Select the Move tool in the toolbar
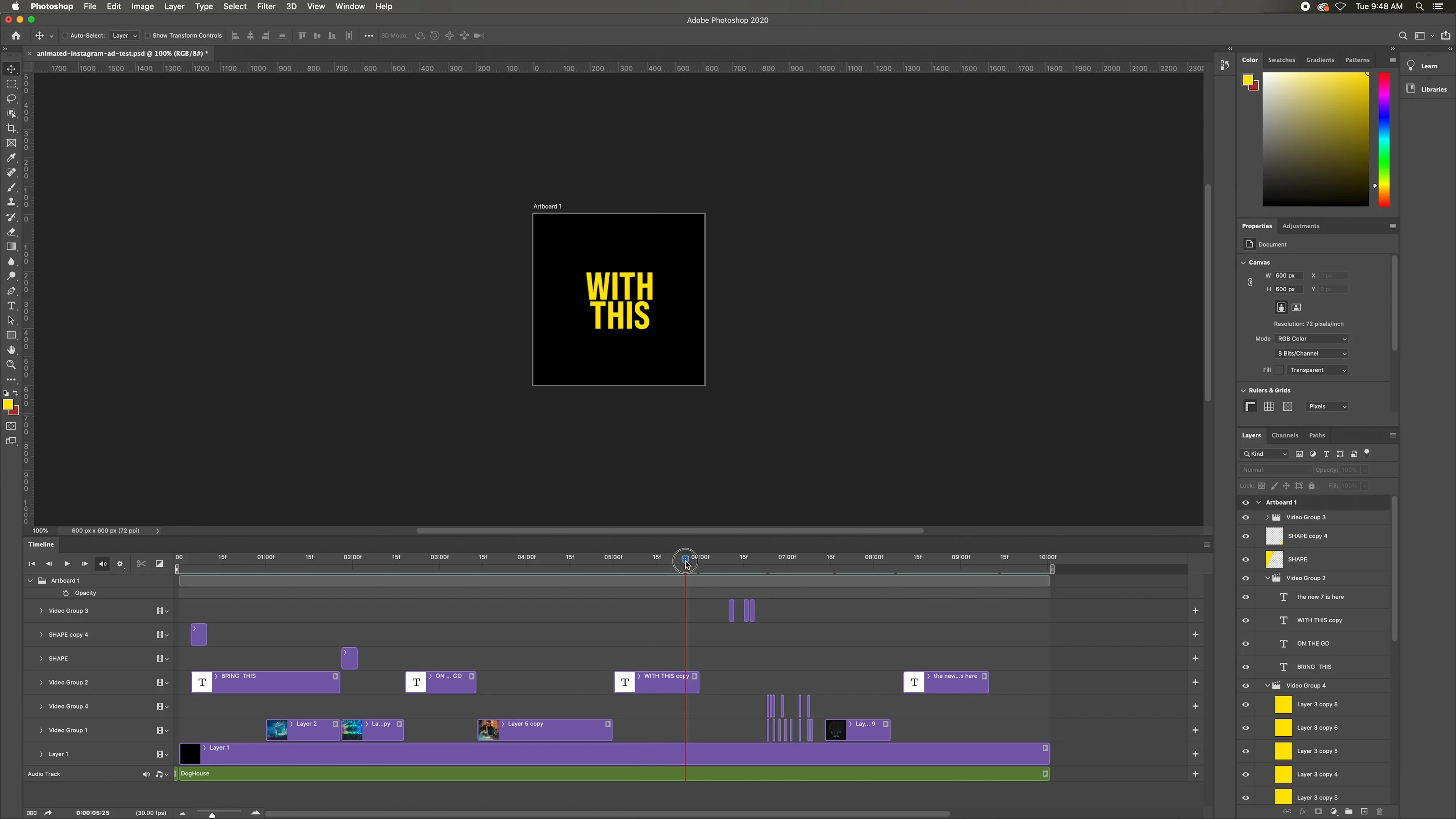Viewport: 1456px width, 819px height. (11, 69)
